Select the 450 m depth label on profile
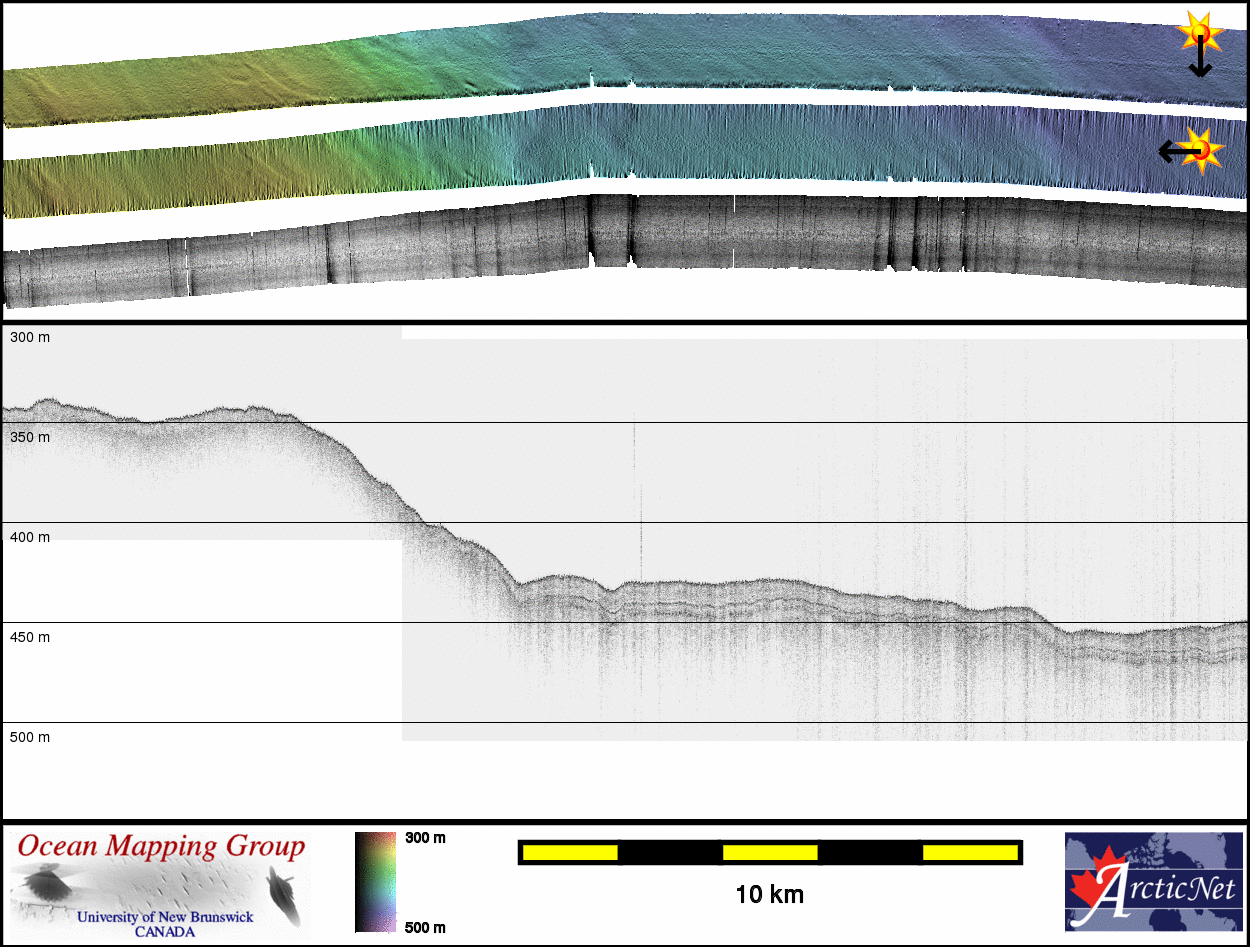Screen dimensions: 1250x947 pyautogui.click(x=30, y=637)
